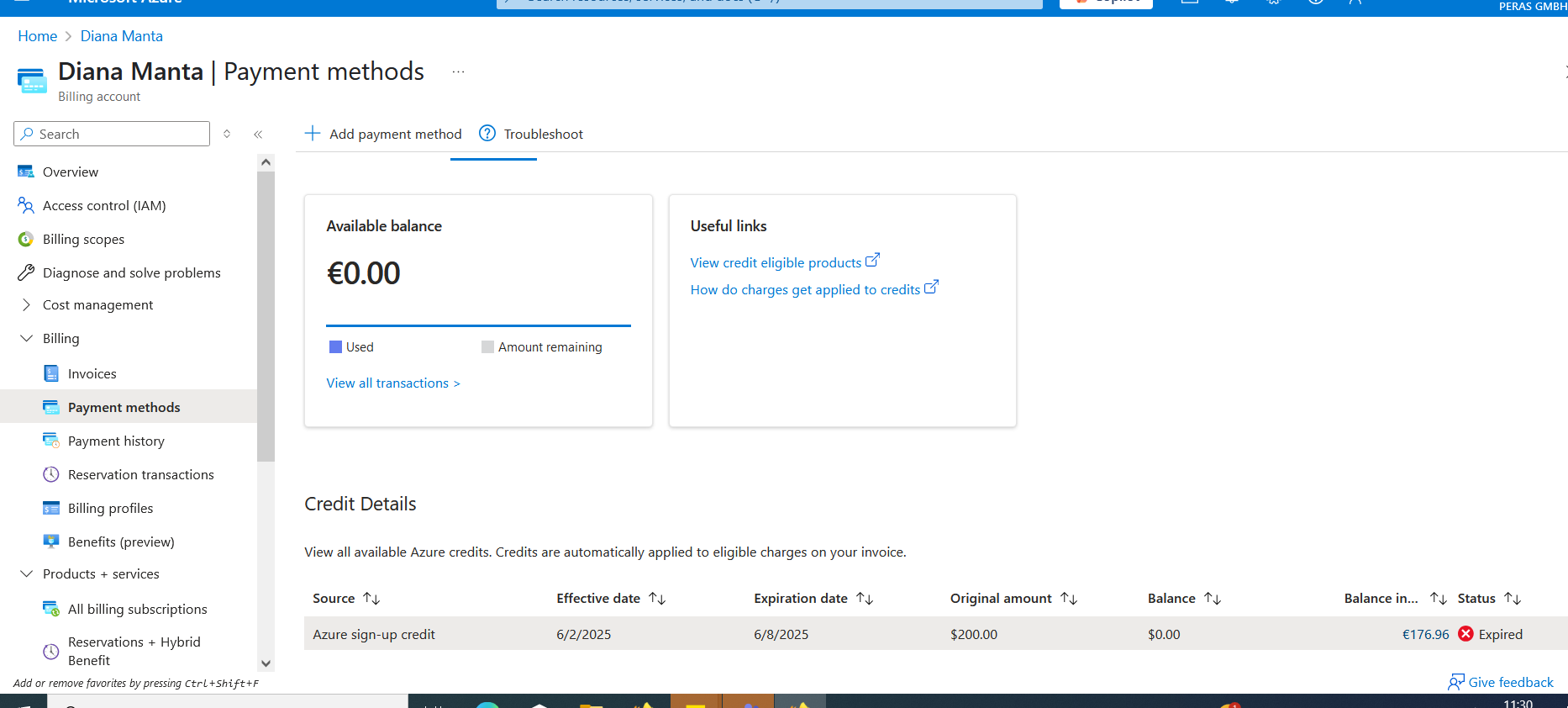Click the Expired red status icon
This screenshot has width=1568, height=708.
tap(1466, 634)
